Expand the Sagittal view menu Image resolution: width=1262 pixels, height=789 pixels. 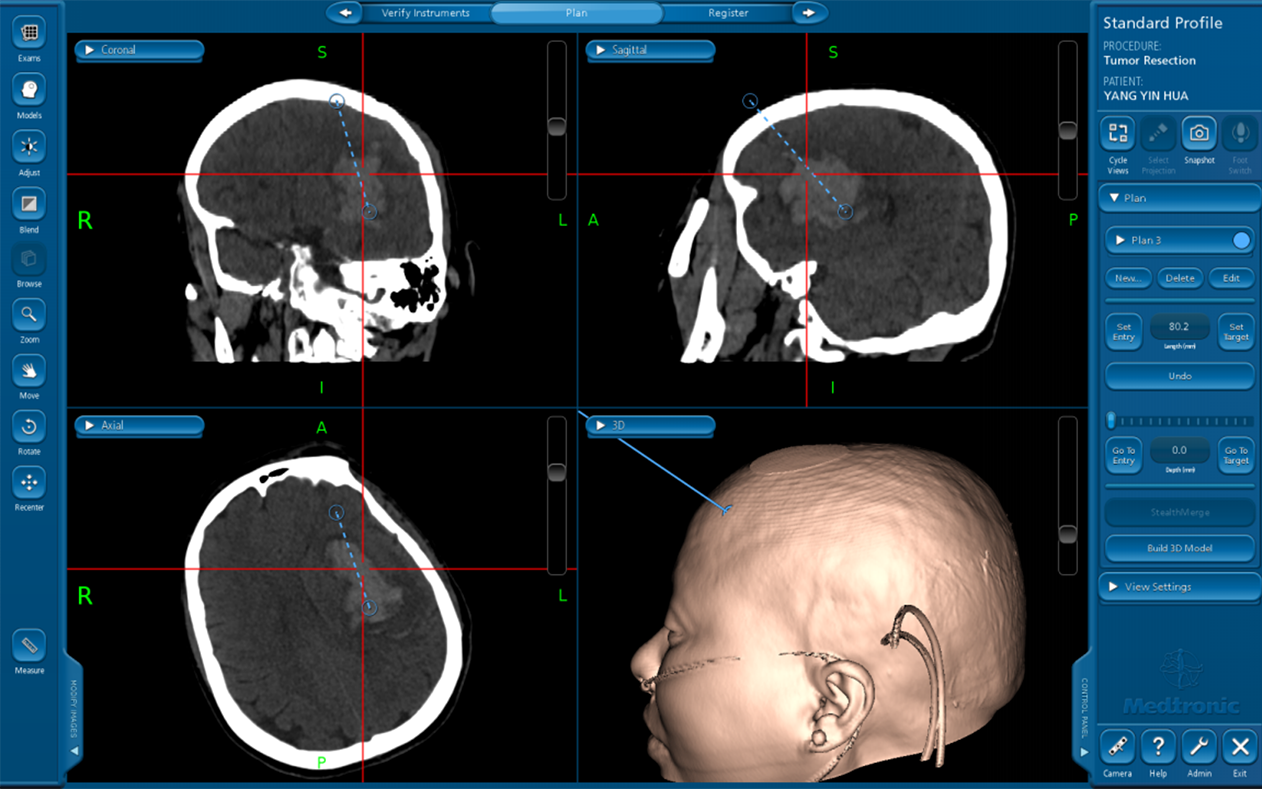coord(650,50)
